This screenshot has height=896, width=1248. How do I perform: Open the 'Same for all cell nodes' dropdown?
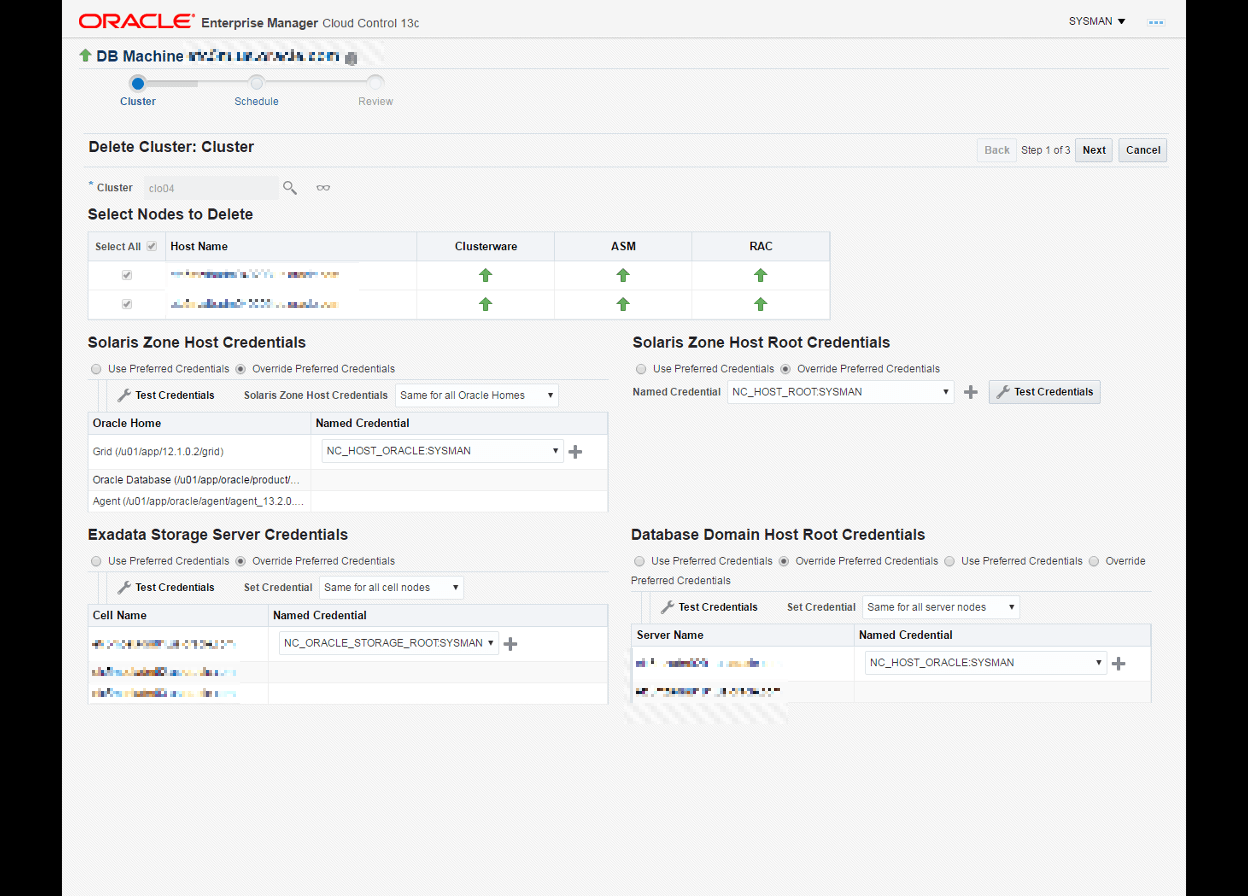coord(391,588)
